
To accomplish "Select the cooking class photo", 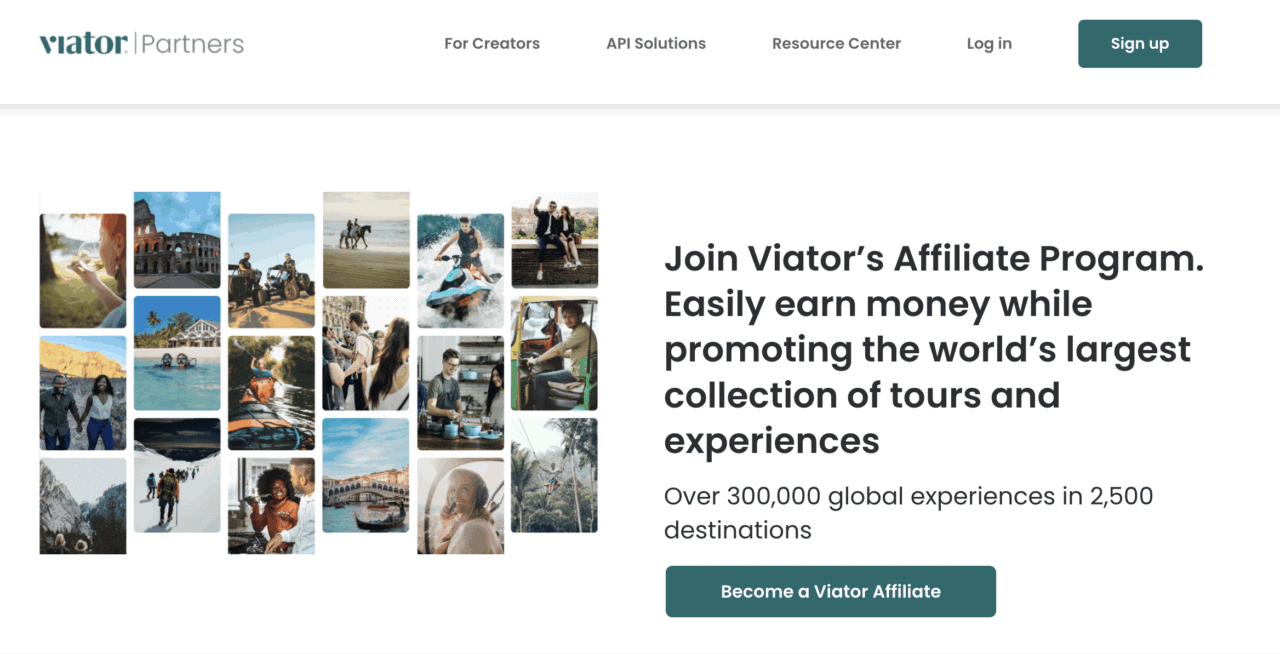I will pyautogui.click(x=460, y=393).
